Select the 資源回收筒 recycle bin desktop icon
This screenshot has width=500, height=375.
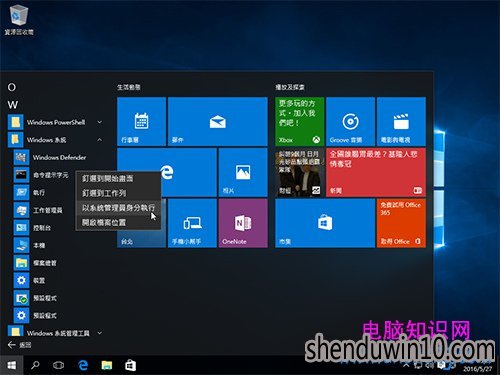tap(19, 20)
